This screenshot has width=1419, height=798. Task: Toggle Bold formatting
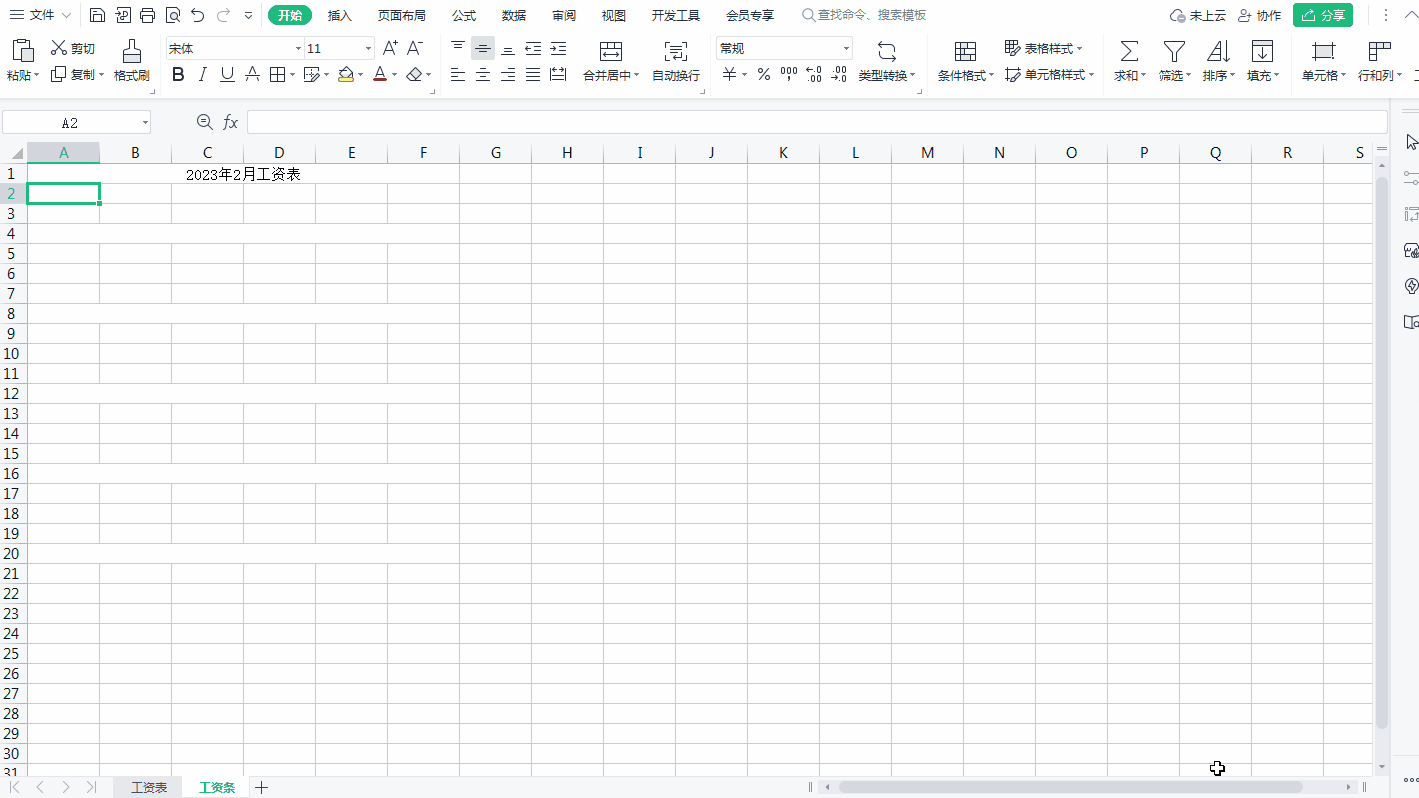(178, 74)
